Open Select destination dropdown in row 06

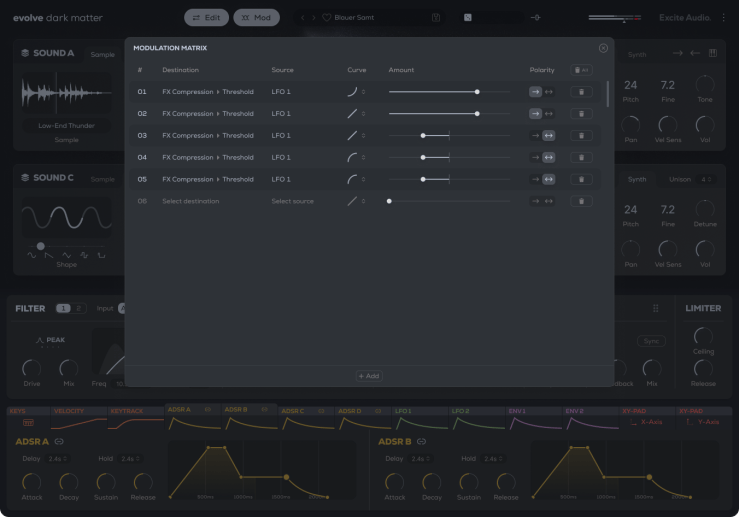(x=190, y=201)
